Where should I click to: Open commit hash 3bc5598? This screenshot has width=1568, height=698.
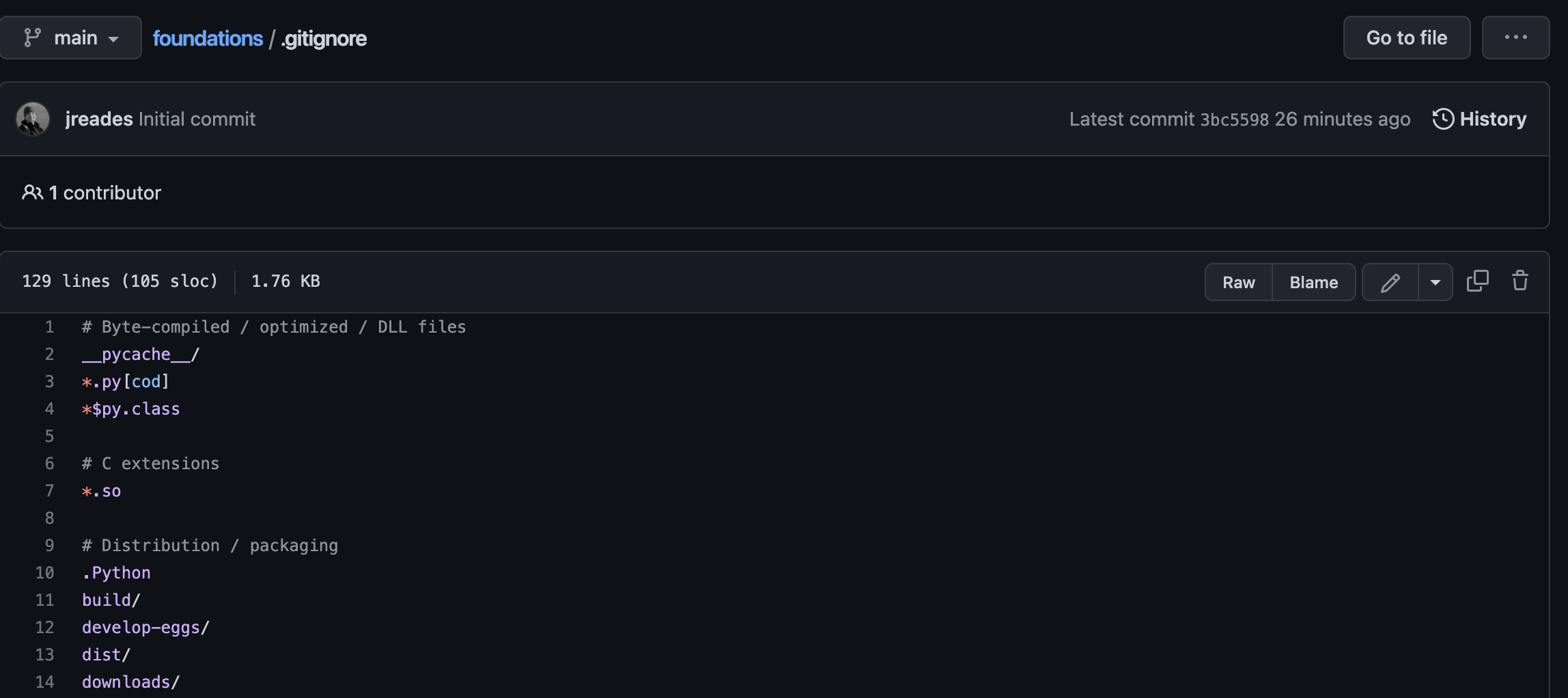pyautogui.click(x=1234, y=120)
